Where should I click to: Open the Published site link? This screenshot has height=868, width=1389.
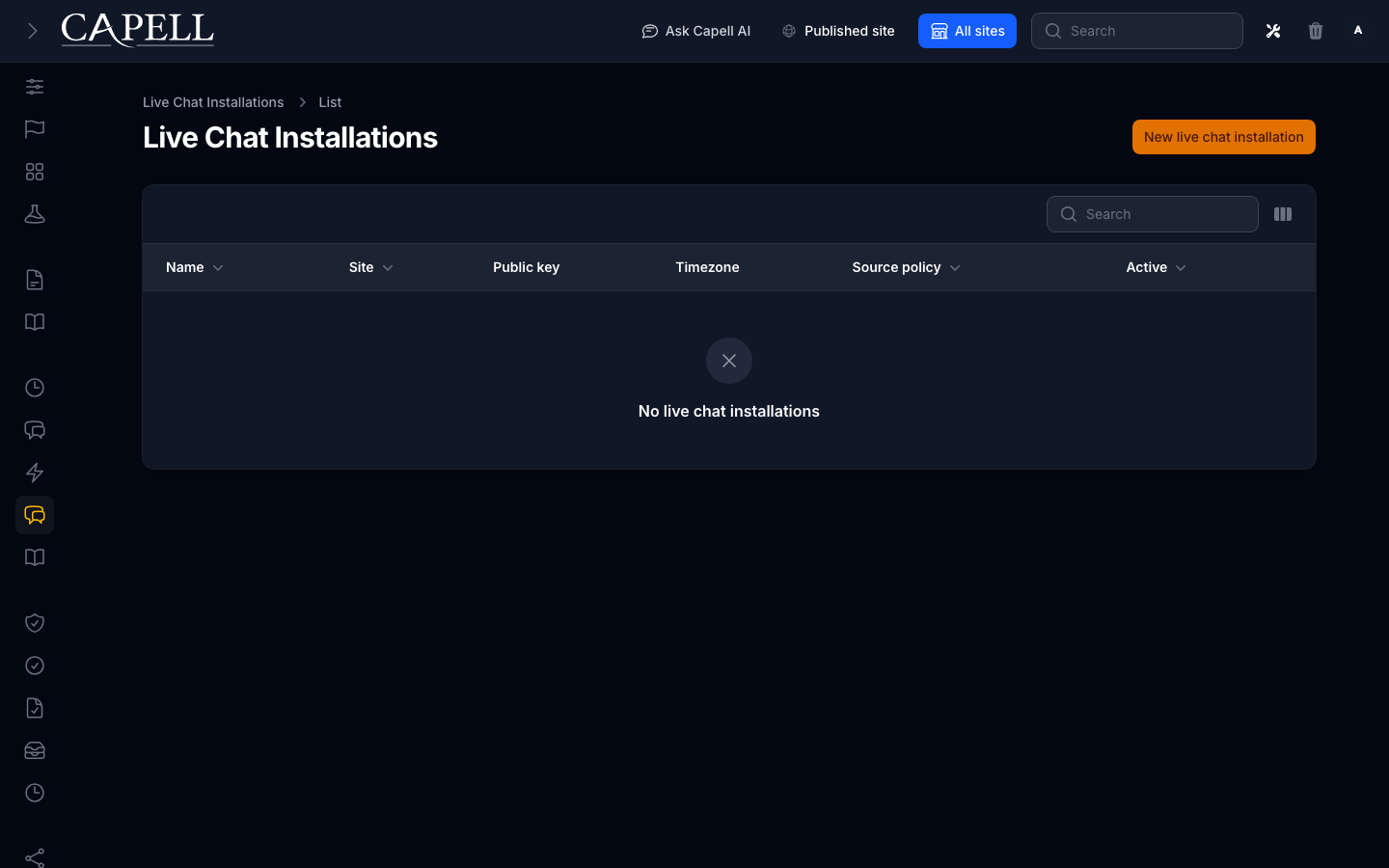838,31
